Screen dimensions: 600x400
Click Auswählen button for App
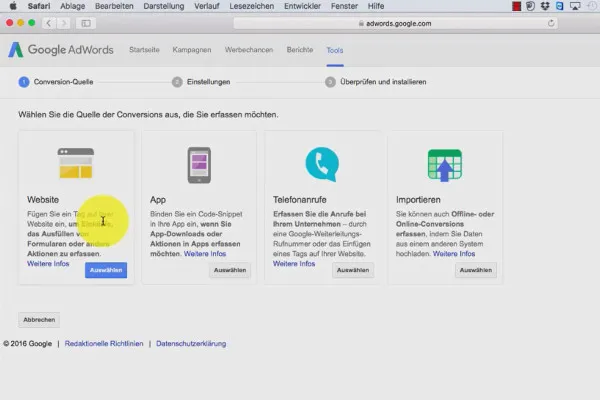coord(230,270)
